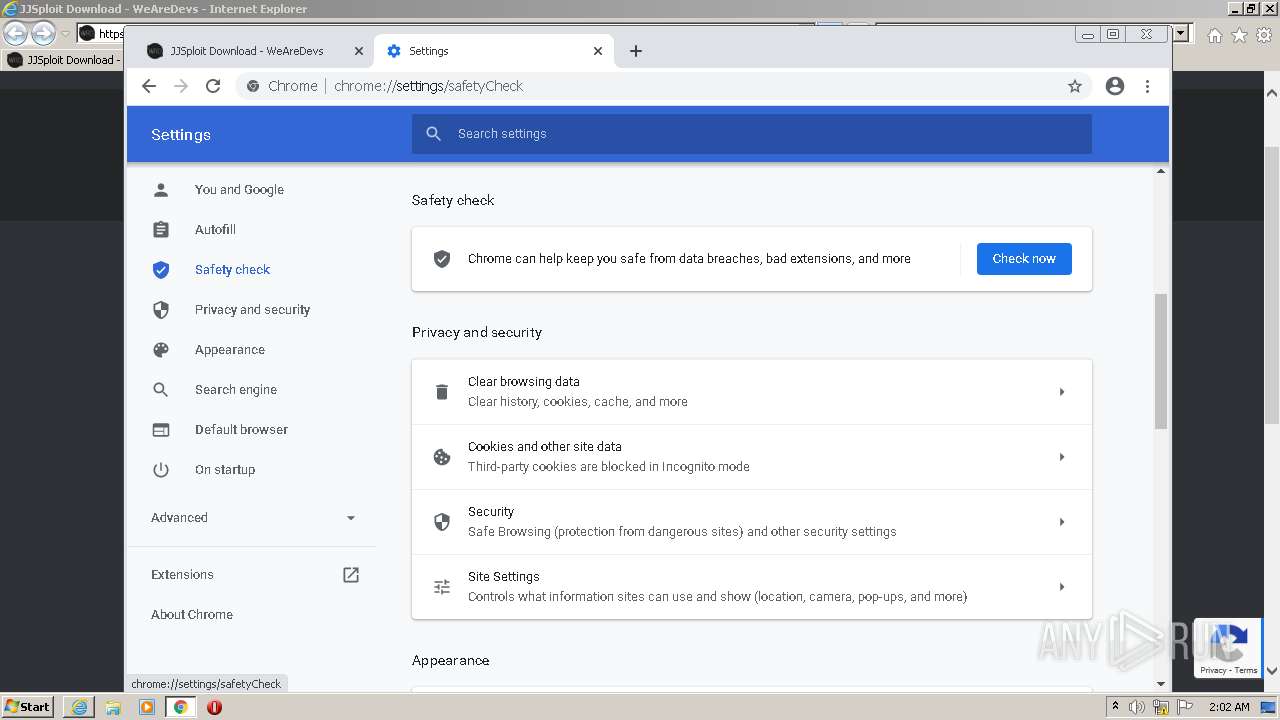Image resolution: width=1280 pixels, height=720 pixels.
Task: Reload the Settings page
Action: click(213, 86)
